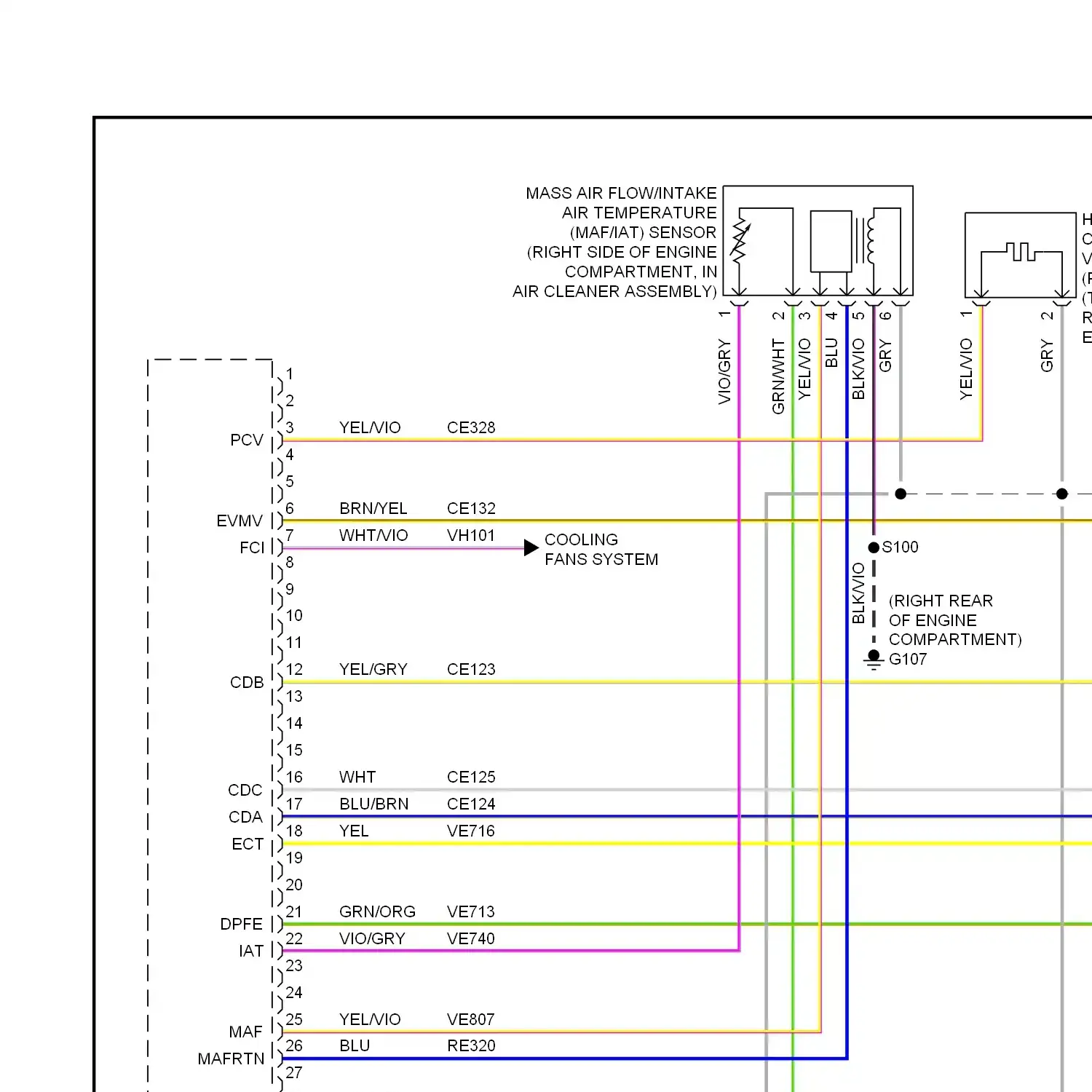Click the VE716 circuit code
Image resolution: width=1092 pixels, height=1092 pixels.
point(471,831)
